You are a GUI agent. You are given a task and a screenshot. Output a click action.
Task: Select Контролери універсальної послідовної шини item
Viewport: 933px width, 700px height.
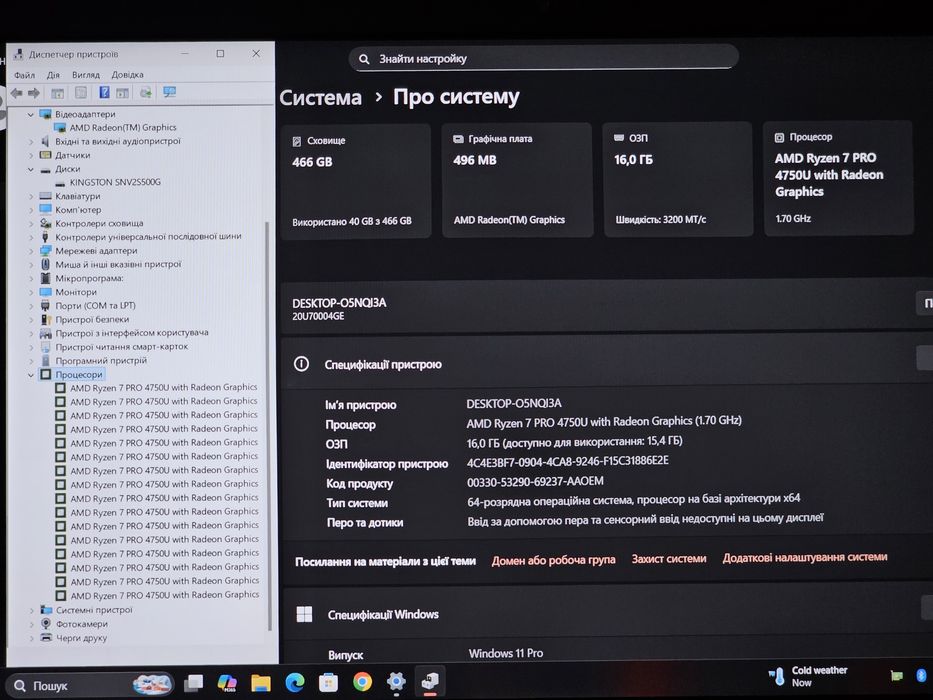148,236
